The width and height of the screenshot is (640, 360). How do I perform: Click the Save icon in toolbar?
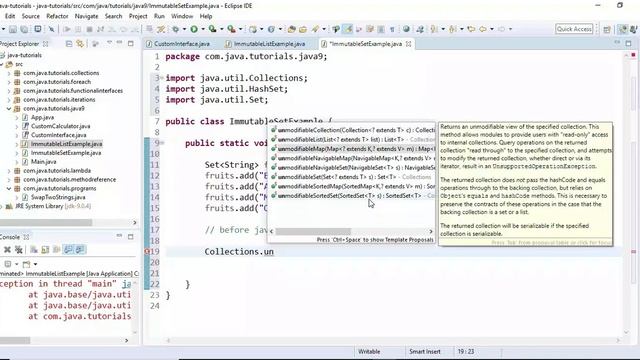13,29
